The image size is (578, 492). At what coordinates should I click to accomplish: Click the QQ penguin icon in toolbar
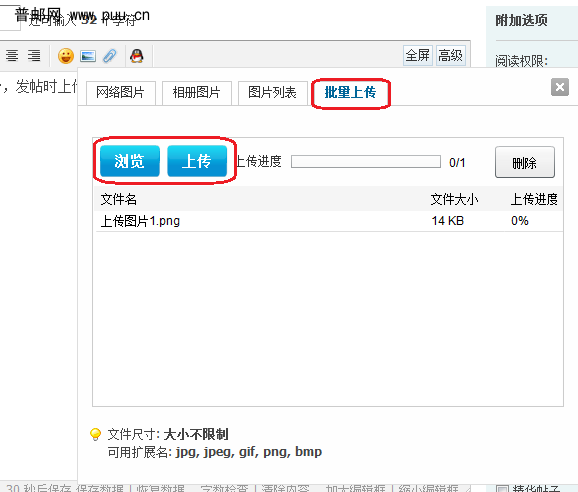[137, 56]
